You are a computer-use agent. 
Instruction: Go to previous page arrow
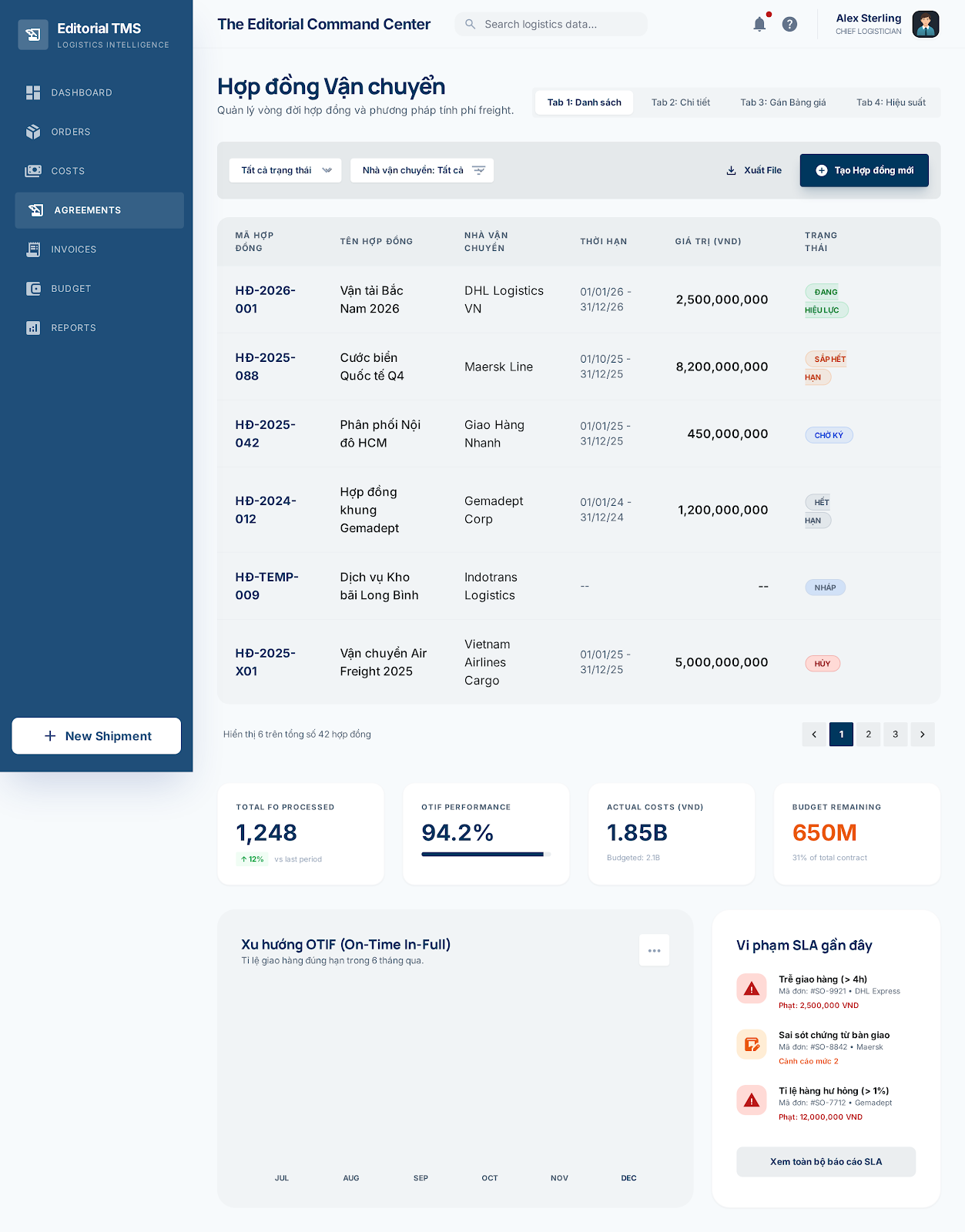(x=814, y=735)
